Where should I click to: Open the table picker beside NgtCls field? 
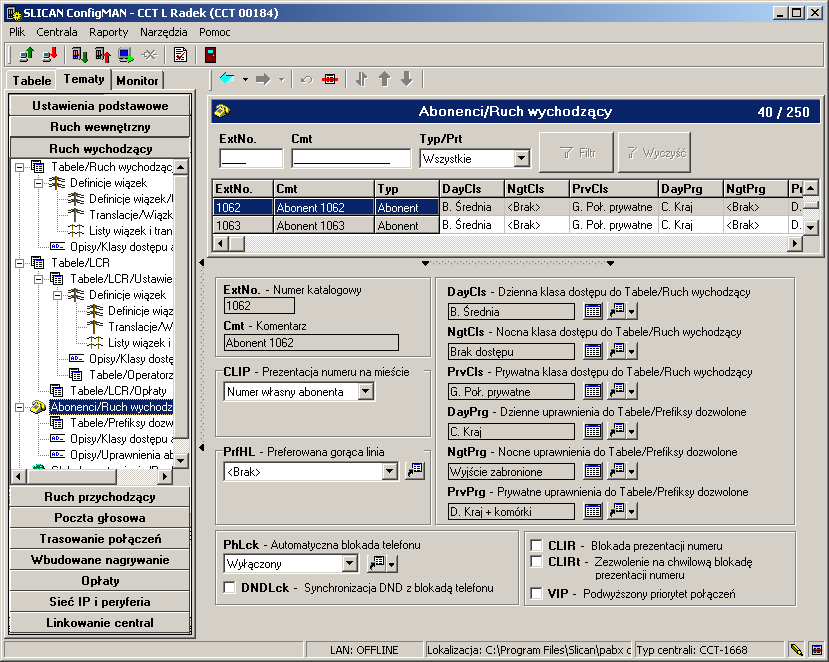click(593, 351)
